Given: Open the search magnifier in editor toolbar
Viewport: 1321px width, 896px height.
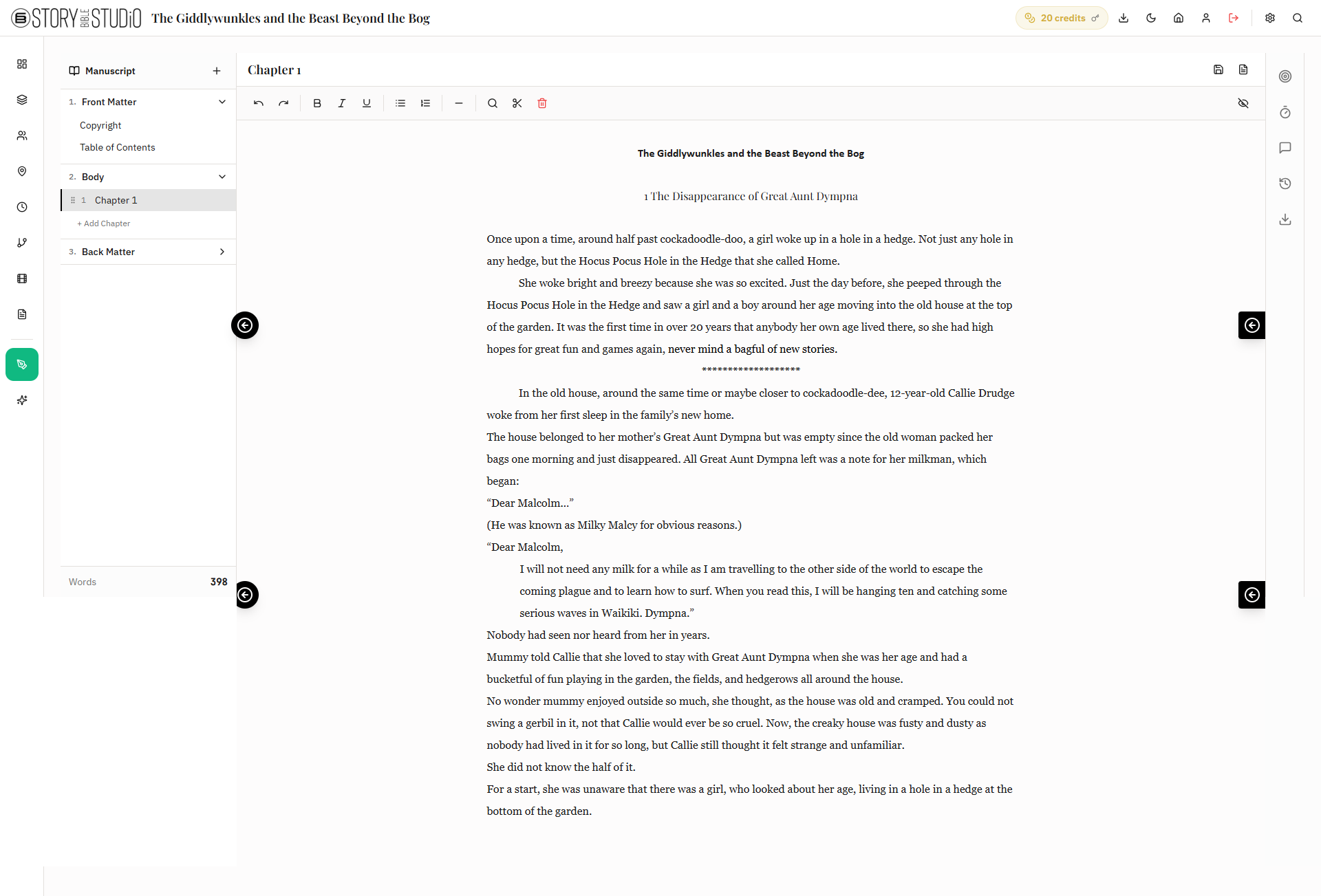Looking at the screenshot, I should pyautogui.click(x=493, y=103).
